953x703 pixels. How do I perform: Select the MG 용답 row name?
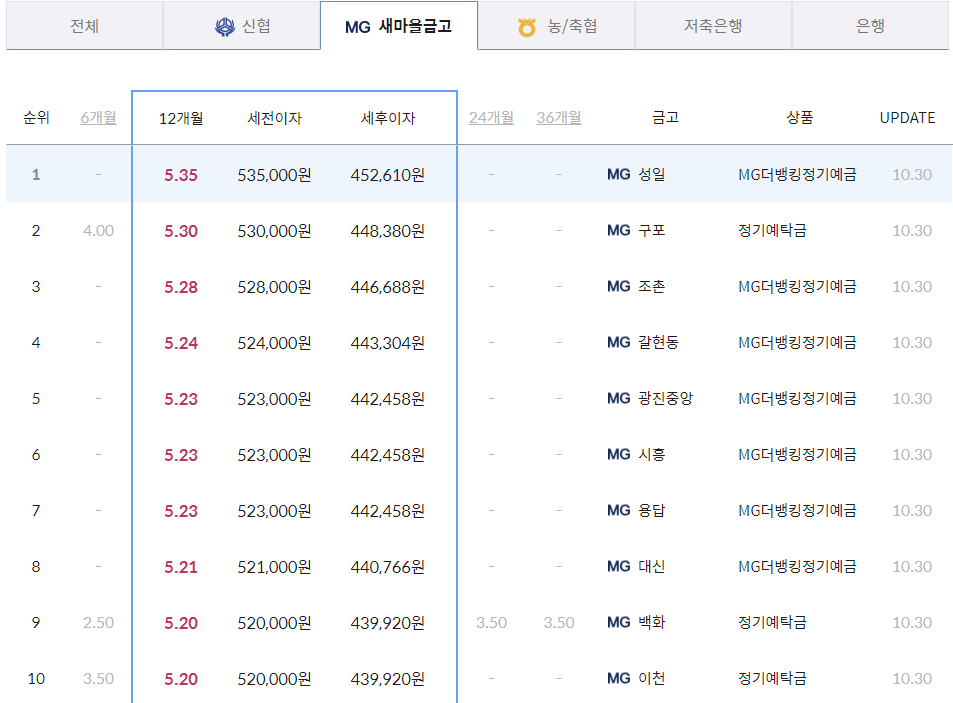coord(636,510)
